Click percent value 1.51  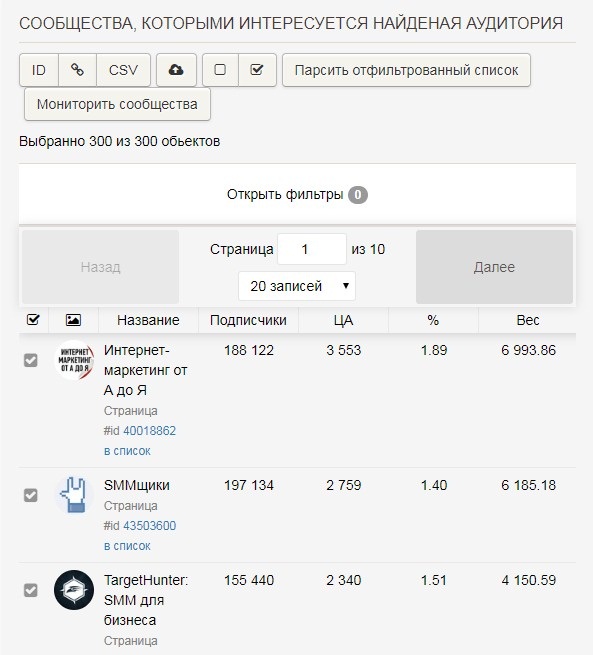pyautogui.click(x=434, y=580)
